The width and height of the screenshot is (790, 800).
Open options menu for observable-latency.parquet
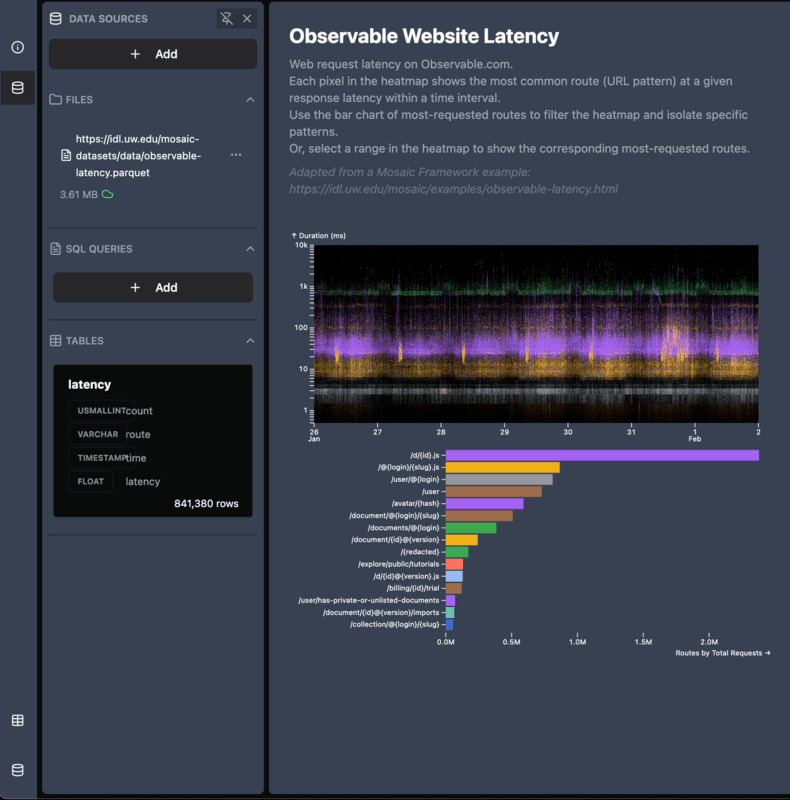tap(236, 155)
